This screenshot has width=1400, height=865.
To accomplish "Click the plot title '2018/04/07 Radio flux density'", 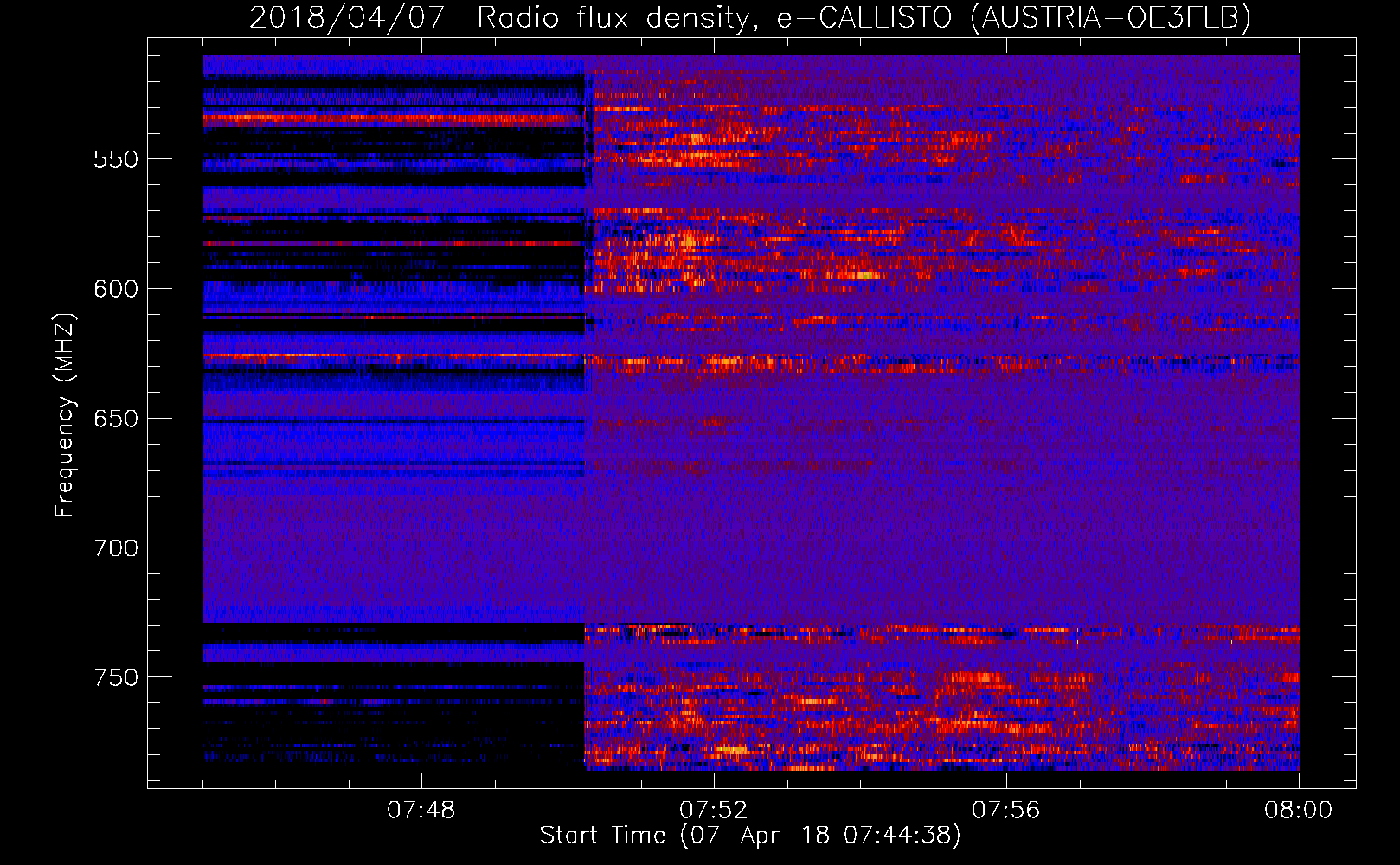I will coord(750,17).
